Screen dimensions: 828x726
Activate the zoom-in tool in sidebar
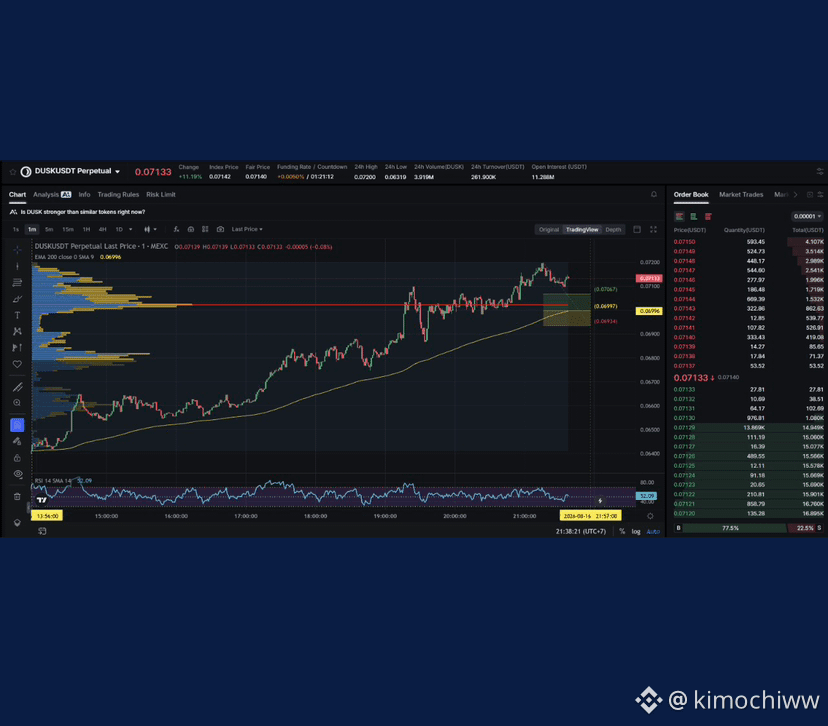click(x=17, y=403)
